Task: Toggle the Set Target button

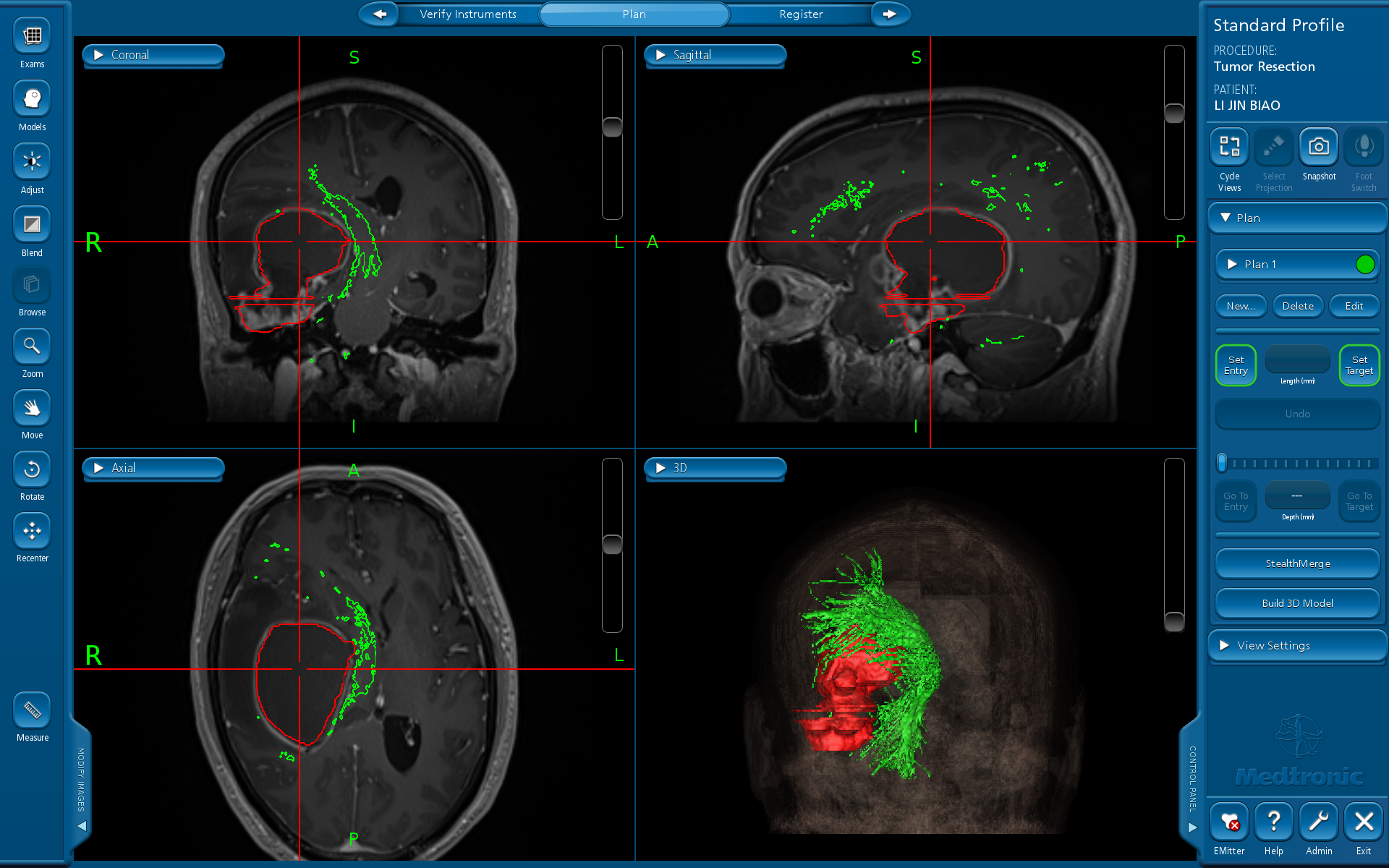Action: [1359, 365]
